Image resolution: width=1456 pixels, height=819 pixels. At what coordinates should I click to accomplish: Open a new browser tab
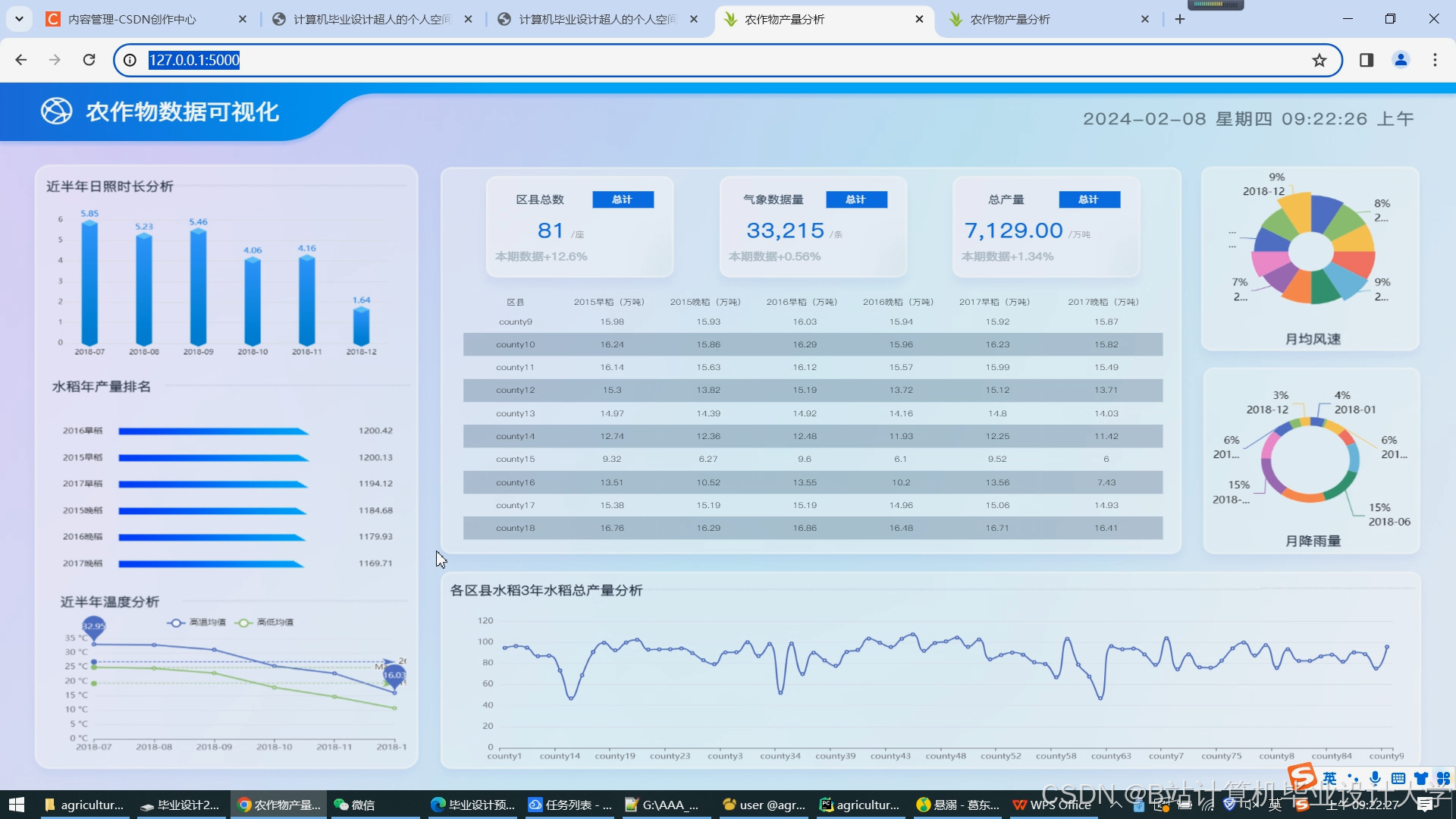[1180, 19]
